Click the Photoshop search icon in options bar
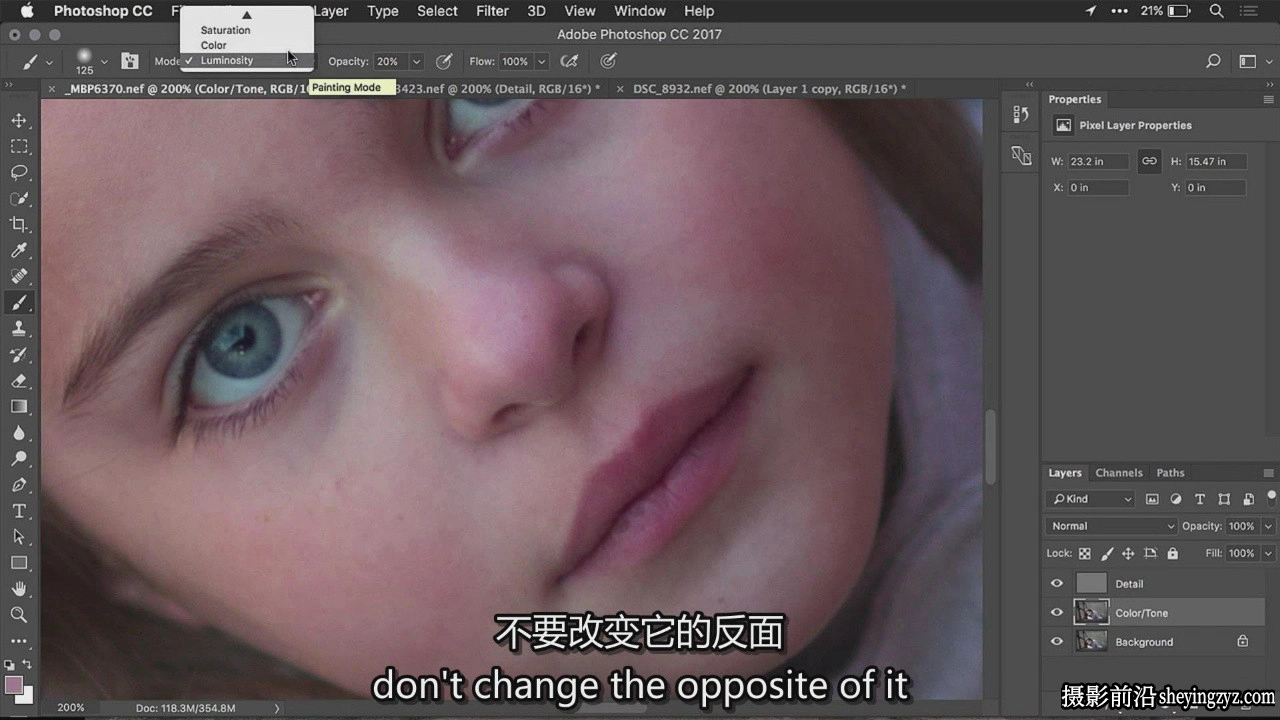The width and height of the screenshot is (1280, 720). [x=1213, y=61]
